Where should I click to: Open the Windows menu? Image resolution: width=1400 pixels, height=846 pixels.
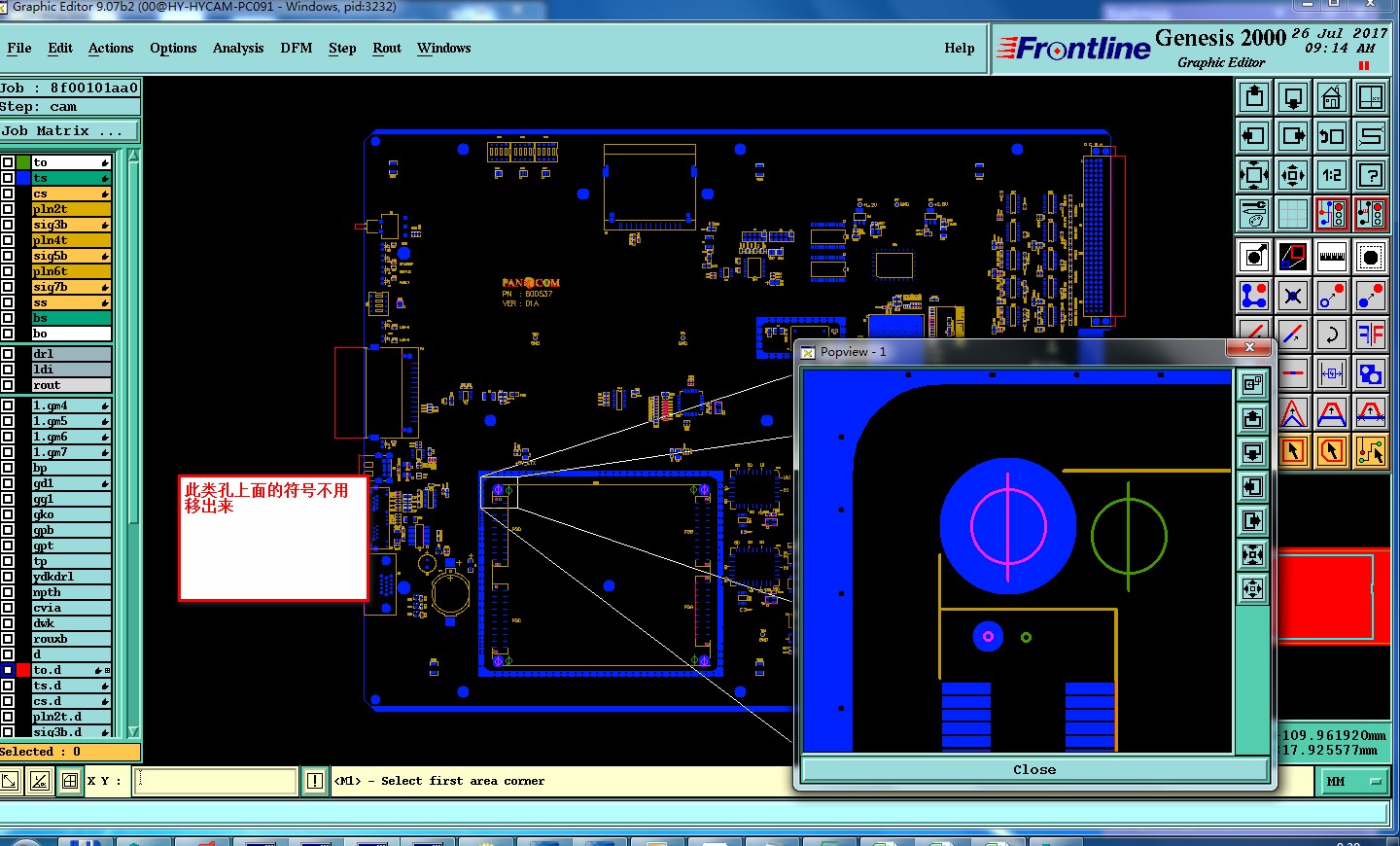pyautogui.click(x=444, y=48)
